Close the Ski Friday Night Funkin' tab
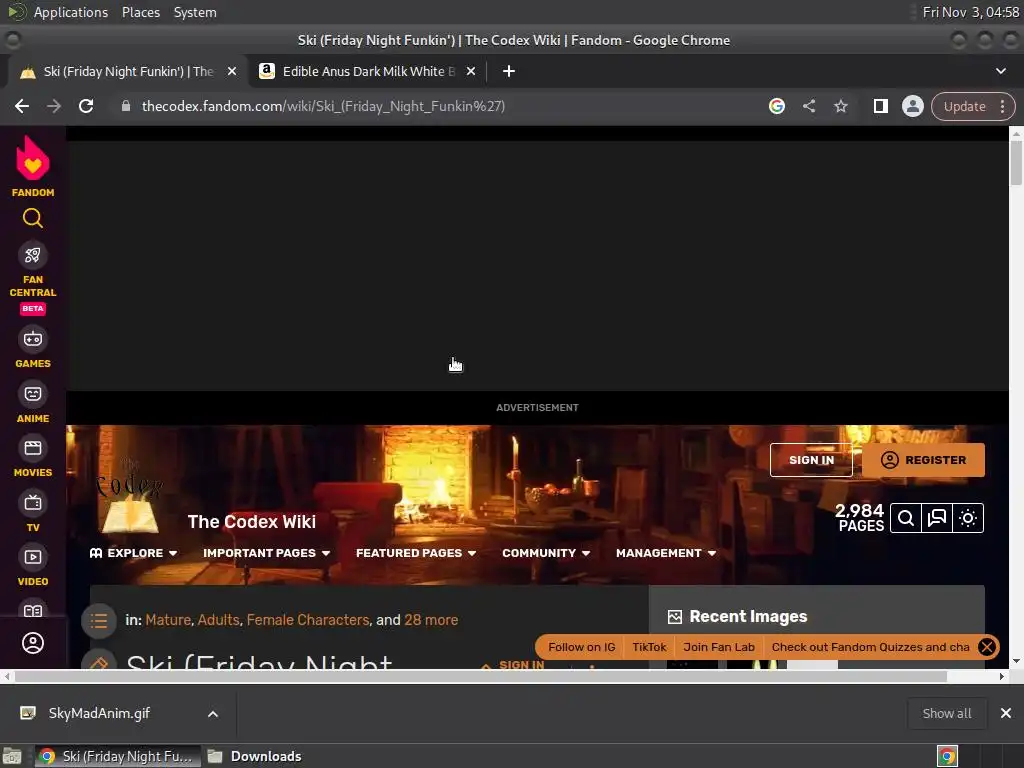 232,71
